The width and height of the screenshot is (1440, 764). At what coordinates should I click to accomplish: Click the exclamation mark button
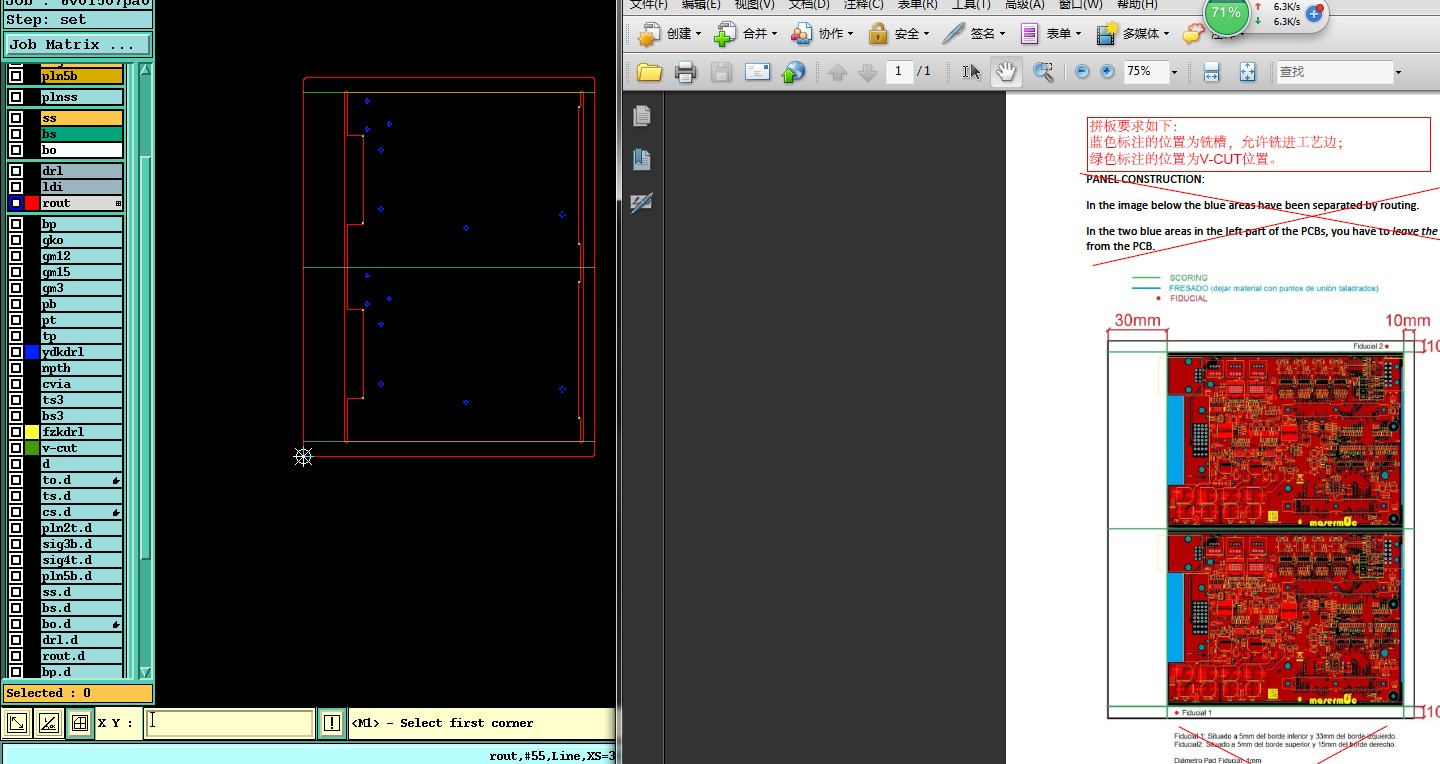coord(332,723)
